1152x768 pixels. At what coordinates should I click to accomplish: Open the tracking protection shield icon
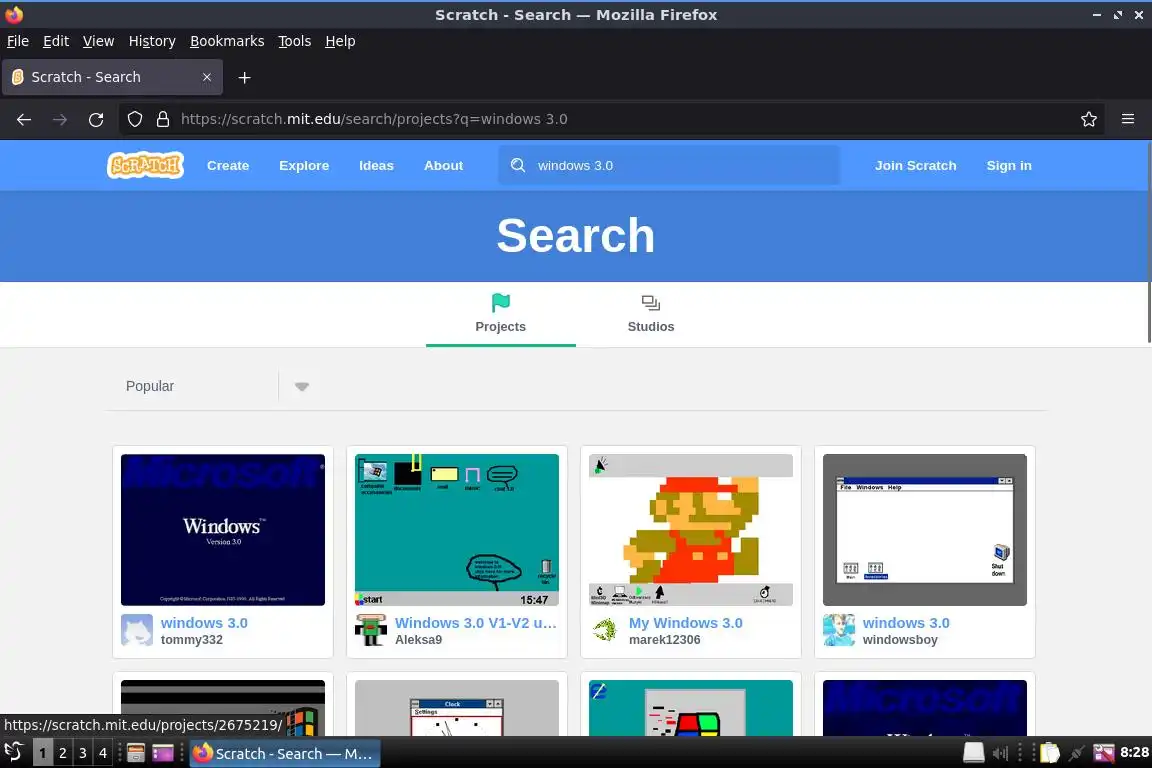[x=134, y=119]
